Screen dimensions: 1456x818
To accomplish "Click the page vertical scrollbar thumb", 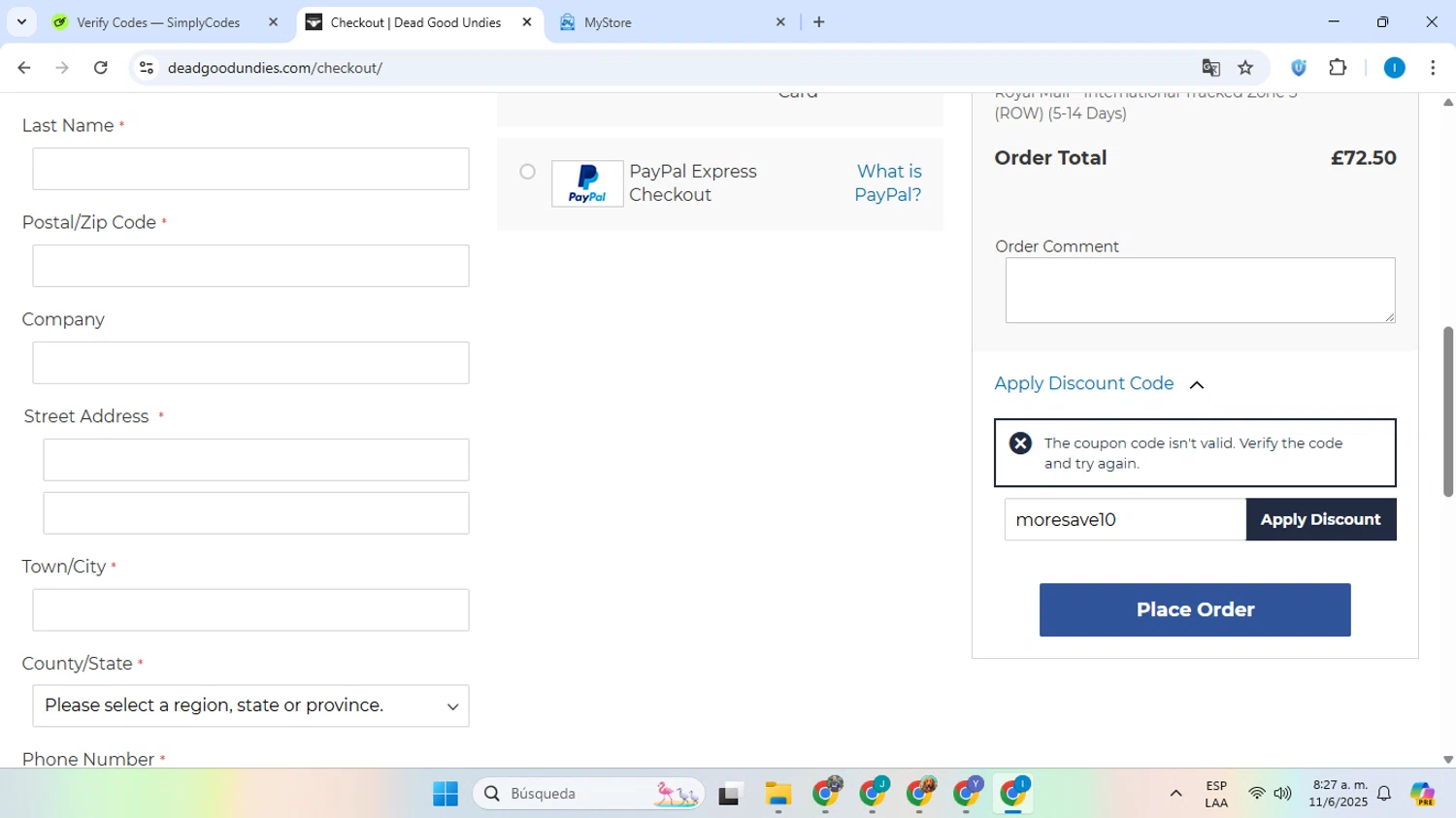I will 1448,412.
